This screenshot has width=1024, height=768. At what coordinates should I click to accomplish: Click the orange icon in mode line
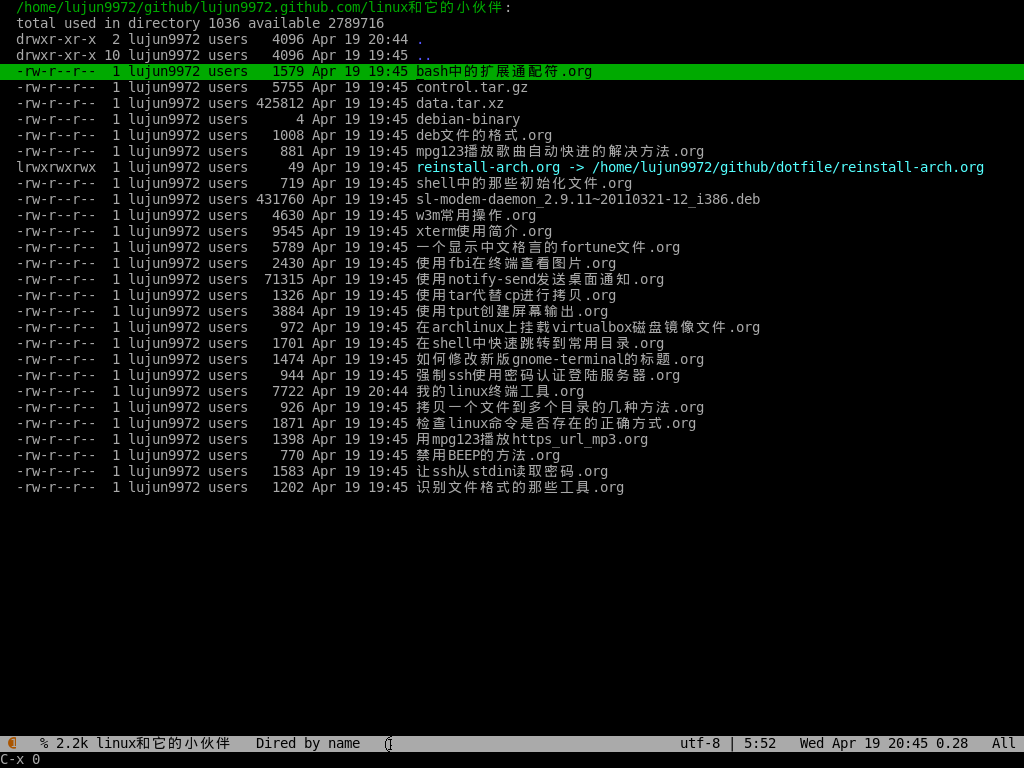(12, 743)
